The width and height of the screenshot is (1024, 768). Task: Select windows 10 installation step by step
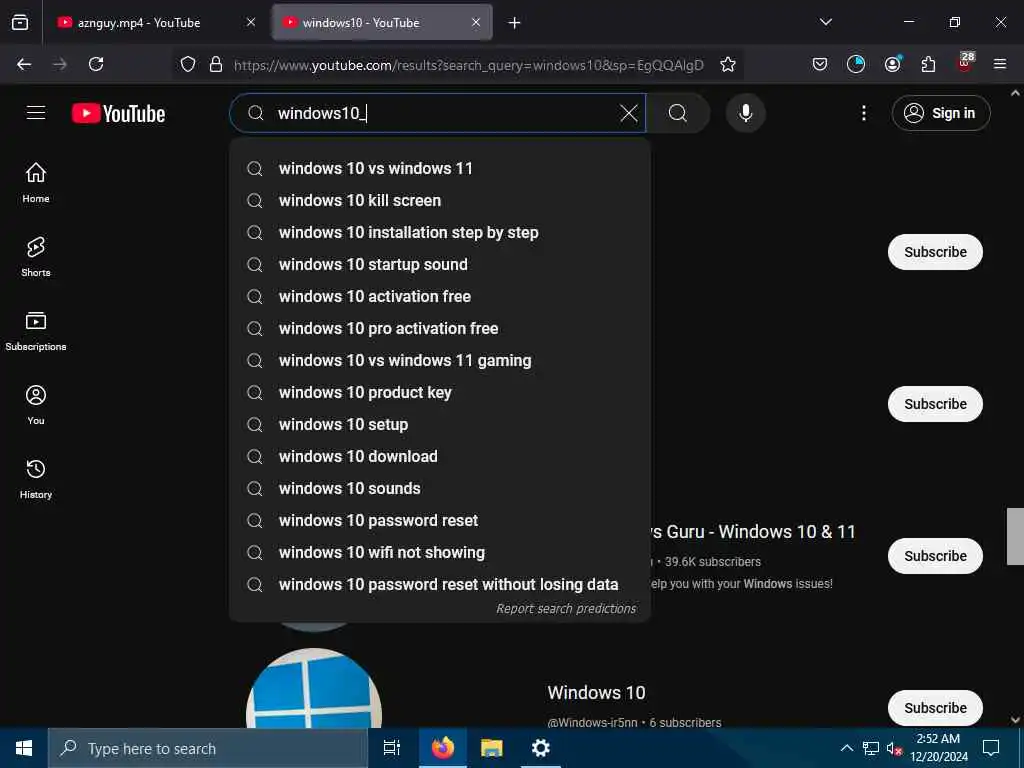coord(440,232)
